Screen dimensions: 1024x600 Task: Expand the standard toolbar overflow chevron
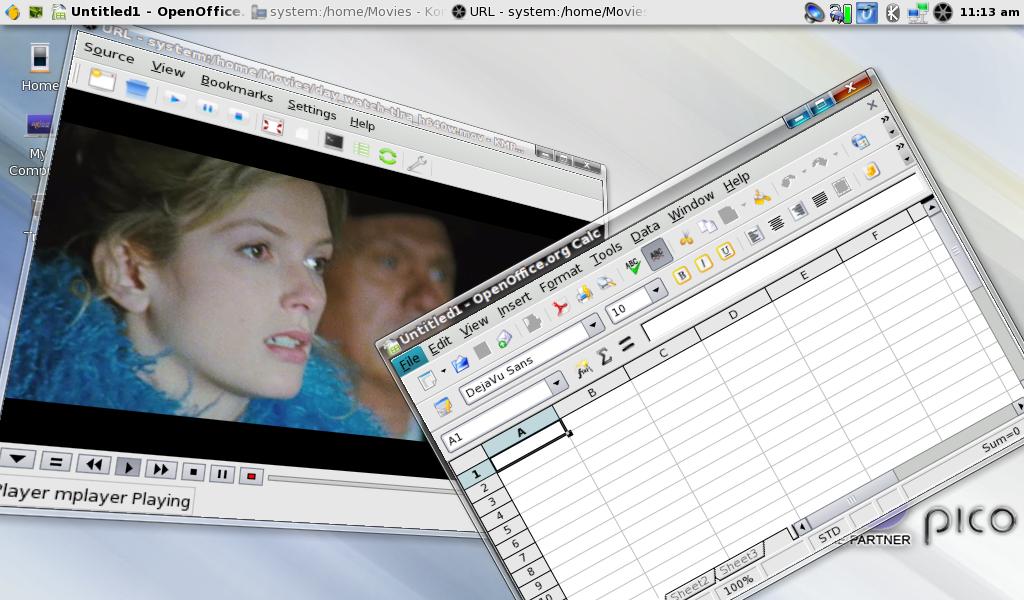point(885,119)
